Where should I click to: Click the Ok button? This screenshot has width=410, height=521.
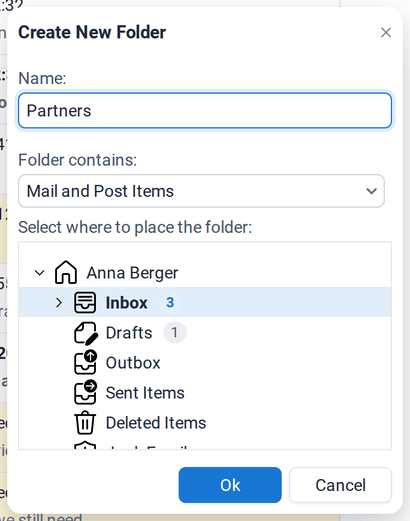230,485
